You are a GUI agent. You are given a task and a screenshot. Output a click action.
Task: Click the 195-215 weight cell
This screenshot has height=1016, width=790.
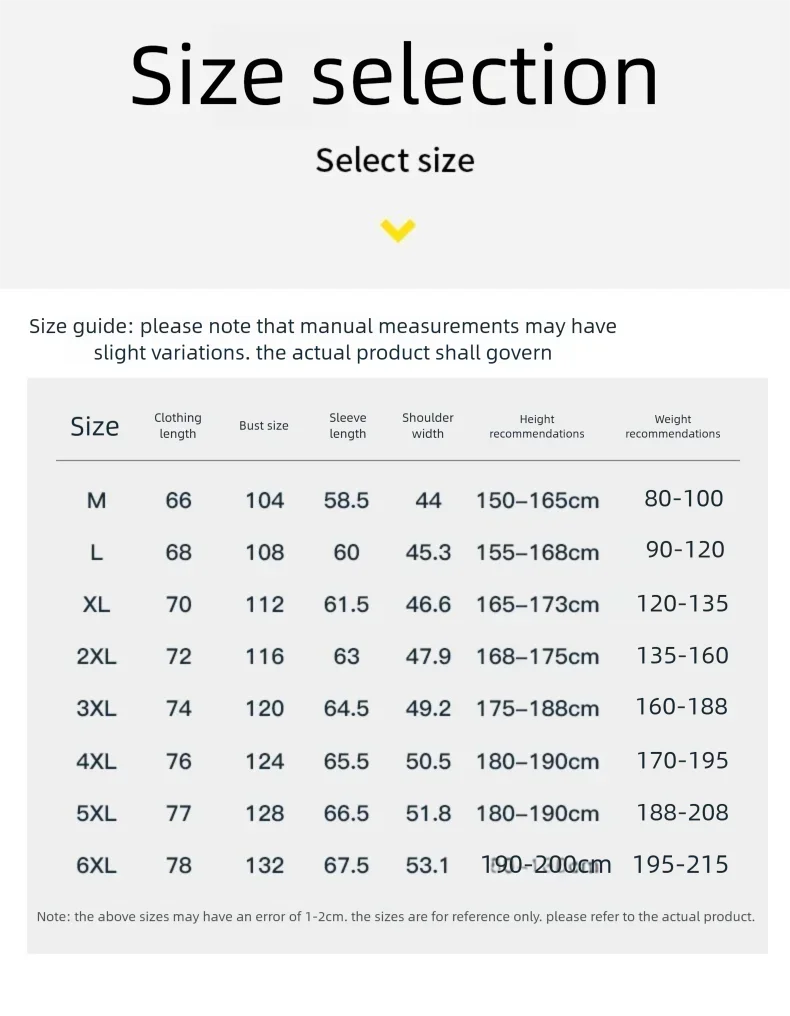click(x=681, y=865)
